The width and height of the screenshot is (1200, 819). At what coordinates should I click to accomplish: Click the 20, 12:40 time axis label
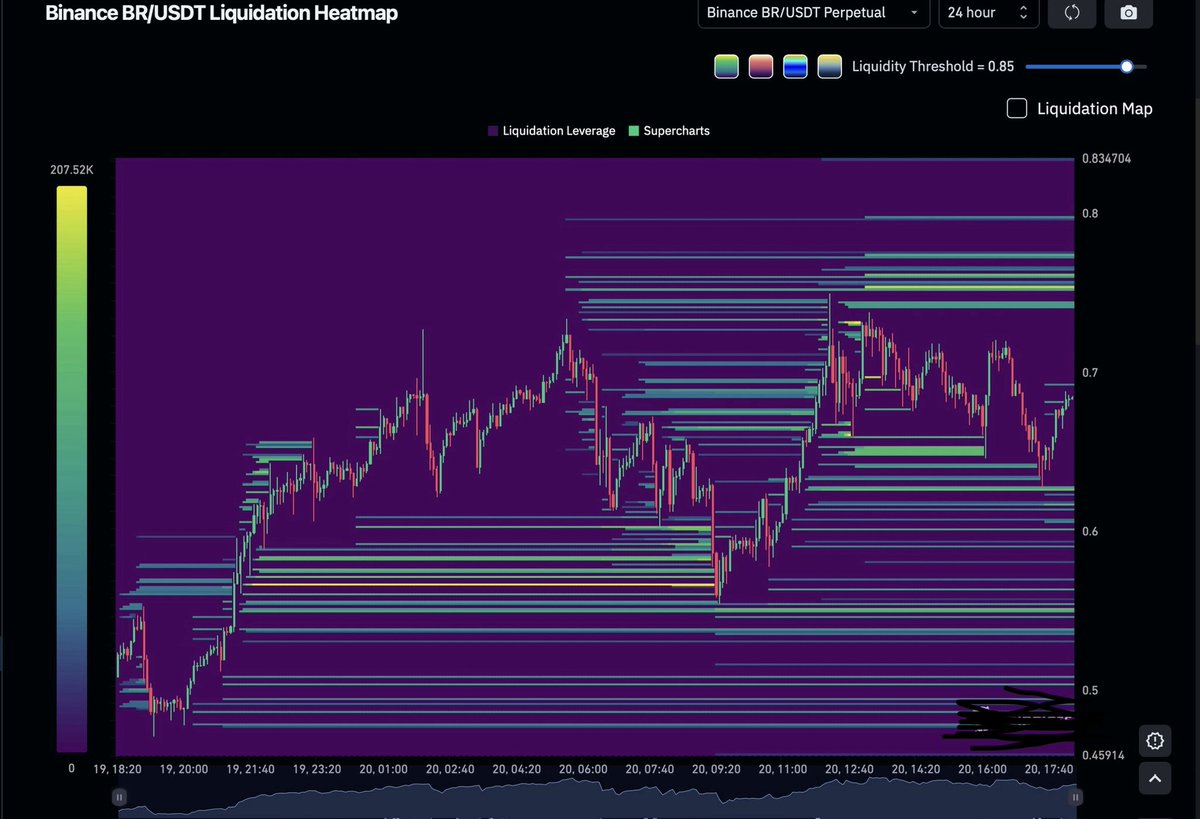pos(849,769)
